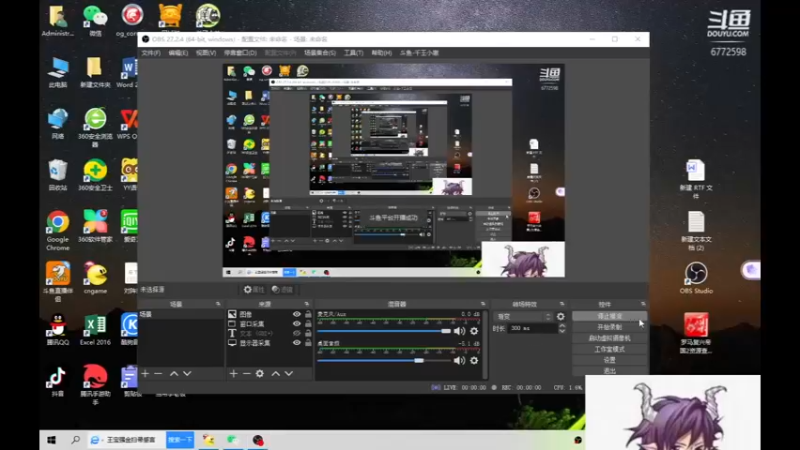Click 属性 properties button above sources
Viewport: 800px width, 450px height.
254,289
